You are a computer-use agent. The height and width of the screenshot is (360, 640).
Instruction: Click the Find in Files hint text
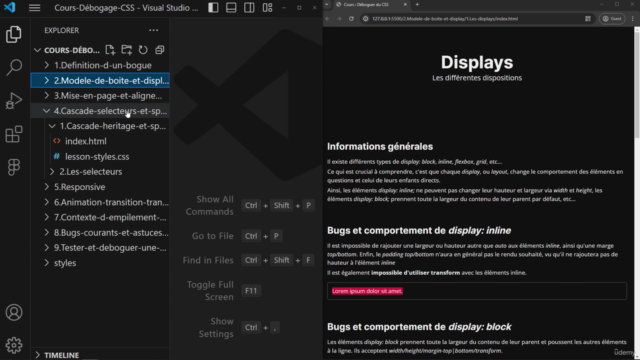click(208, 260)
